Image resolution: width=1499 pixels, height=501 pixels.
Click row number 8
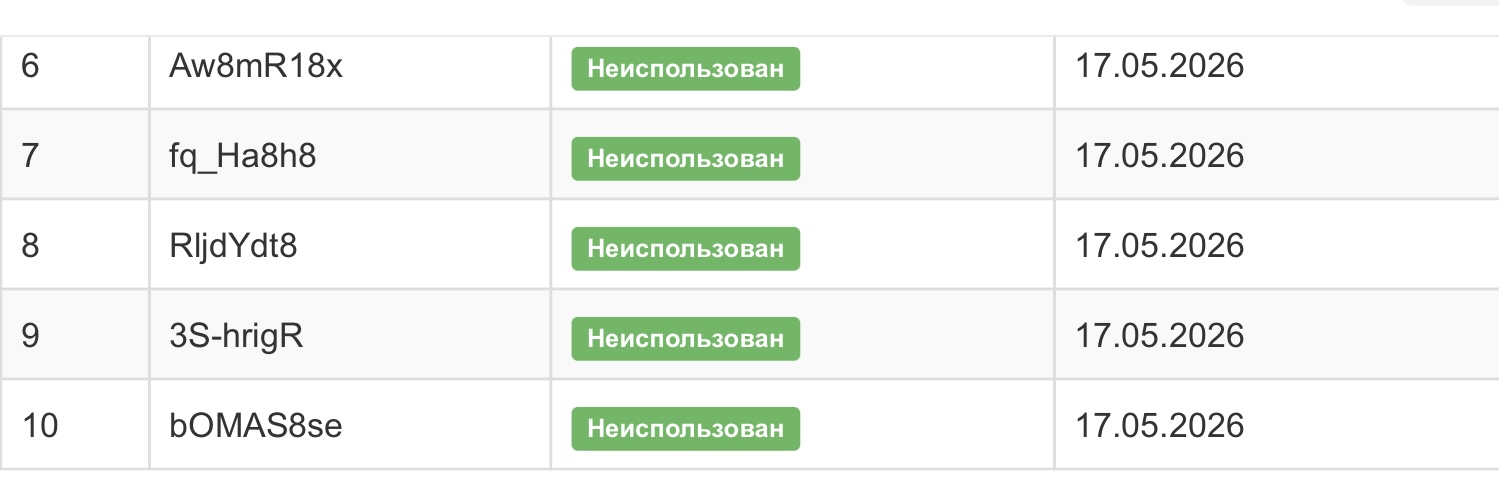pos(30,247)
